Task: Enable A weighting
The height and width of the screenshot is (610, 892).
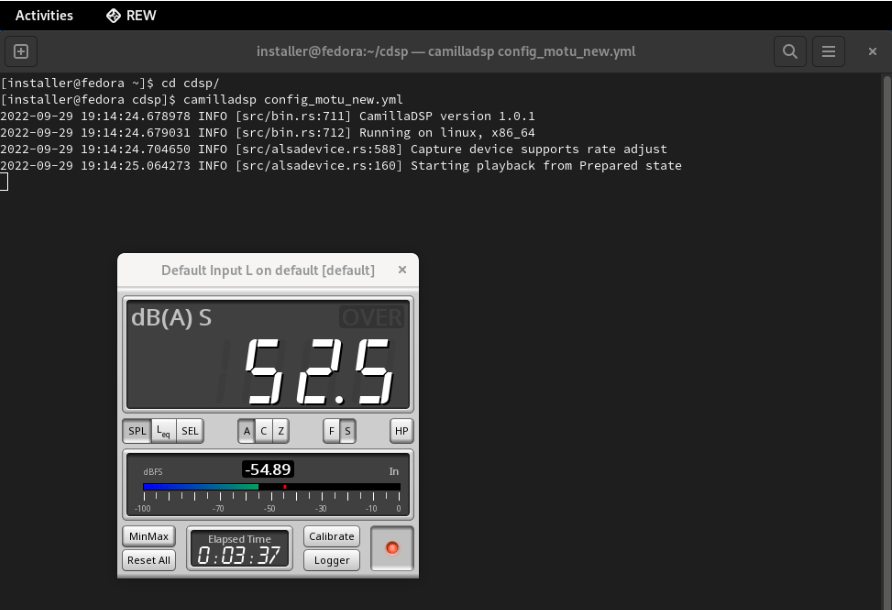Action: [246, 431]
